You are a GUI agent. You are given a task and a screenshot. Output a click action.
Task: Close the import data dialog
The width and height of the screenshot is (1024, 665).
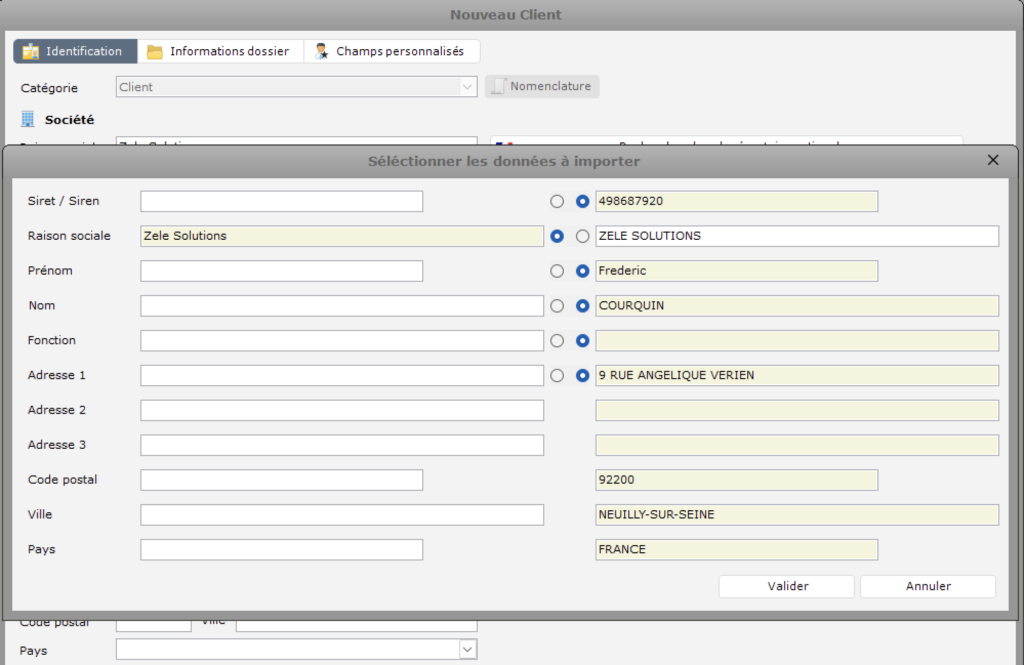(993, 160)
